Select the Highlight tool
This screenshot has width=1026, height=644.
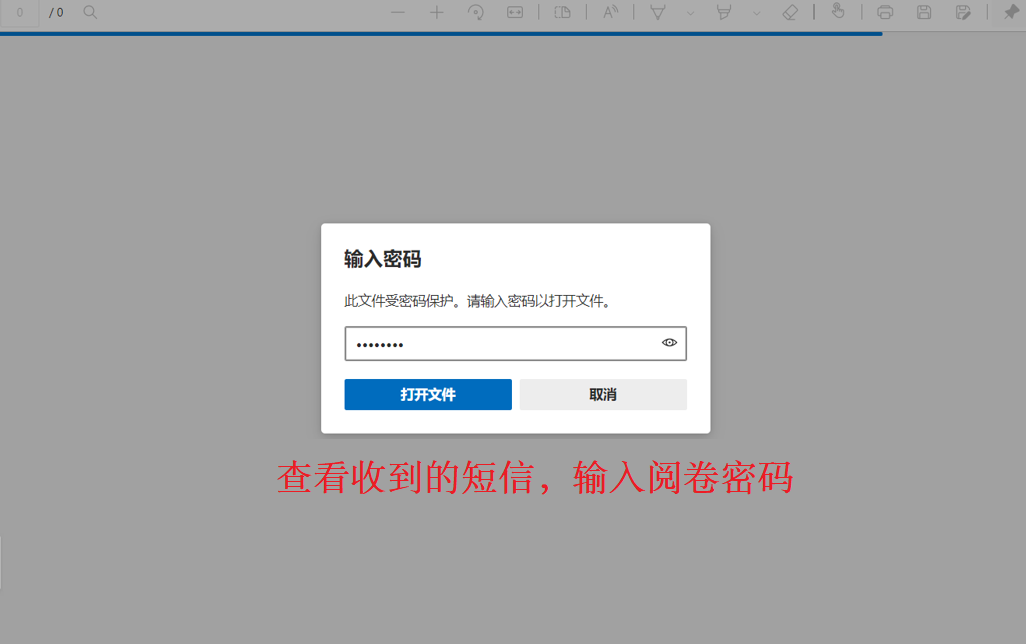pos(724,12)
